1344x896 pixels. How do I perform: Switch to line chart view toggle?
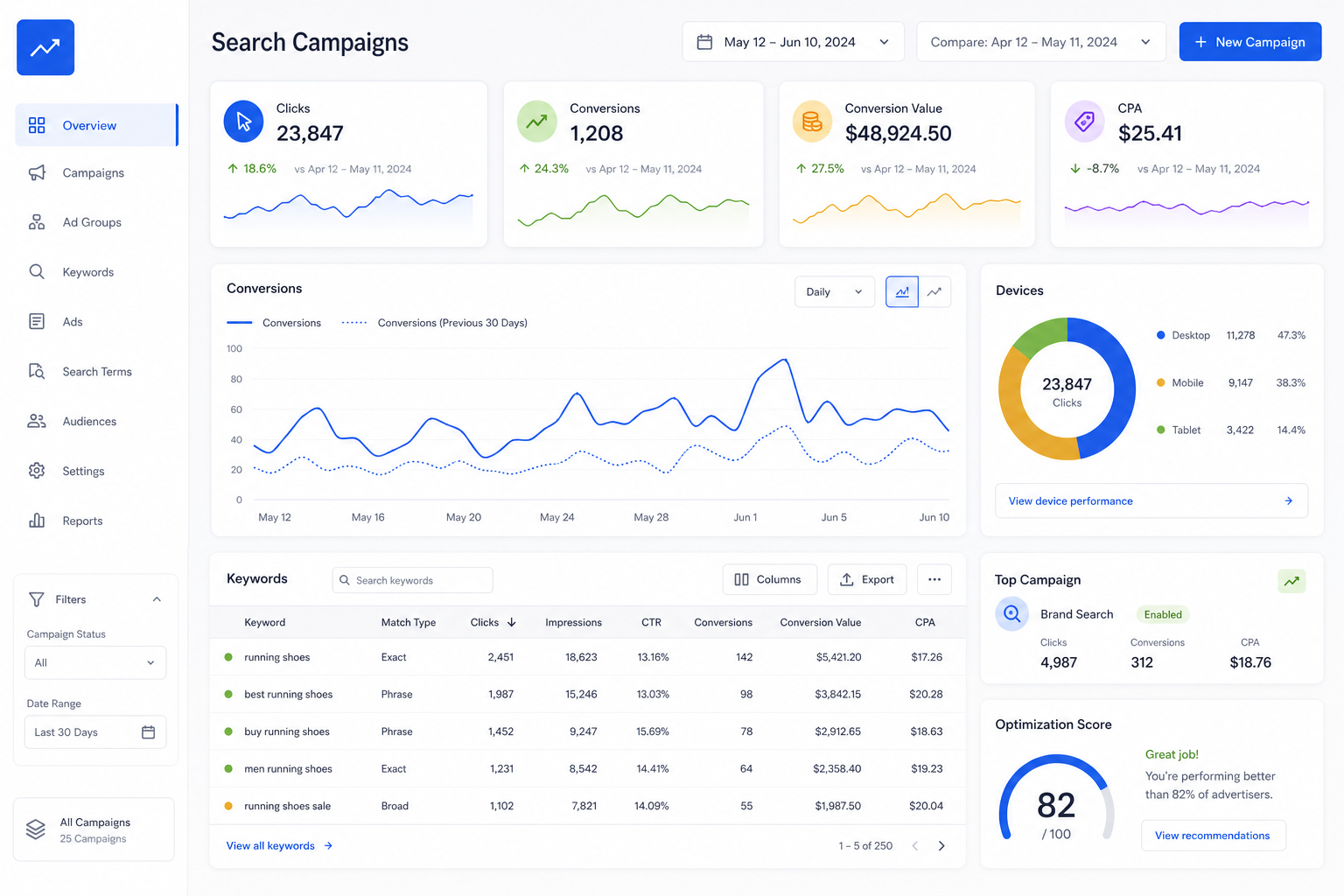click(934, 291)
